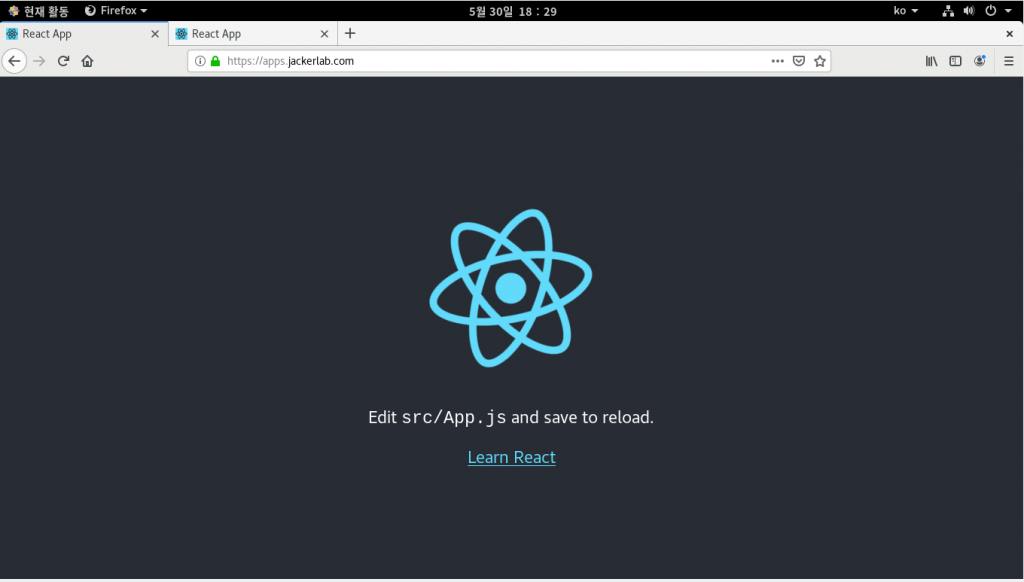
Task: Click the text "Edit src/App.js and save to reload."
Action: [x=511, y=417]
